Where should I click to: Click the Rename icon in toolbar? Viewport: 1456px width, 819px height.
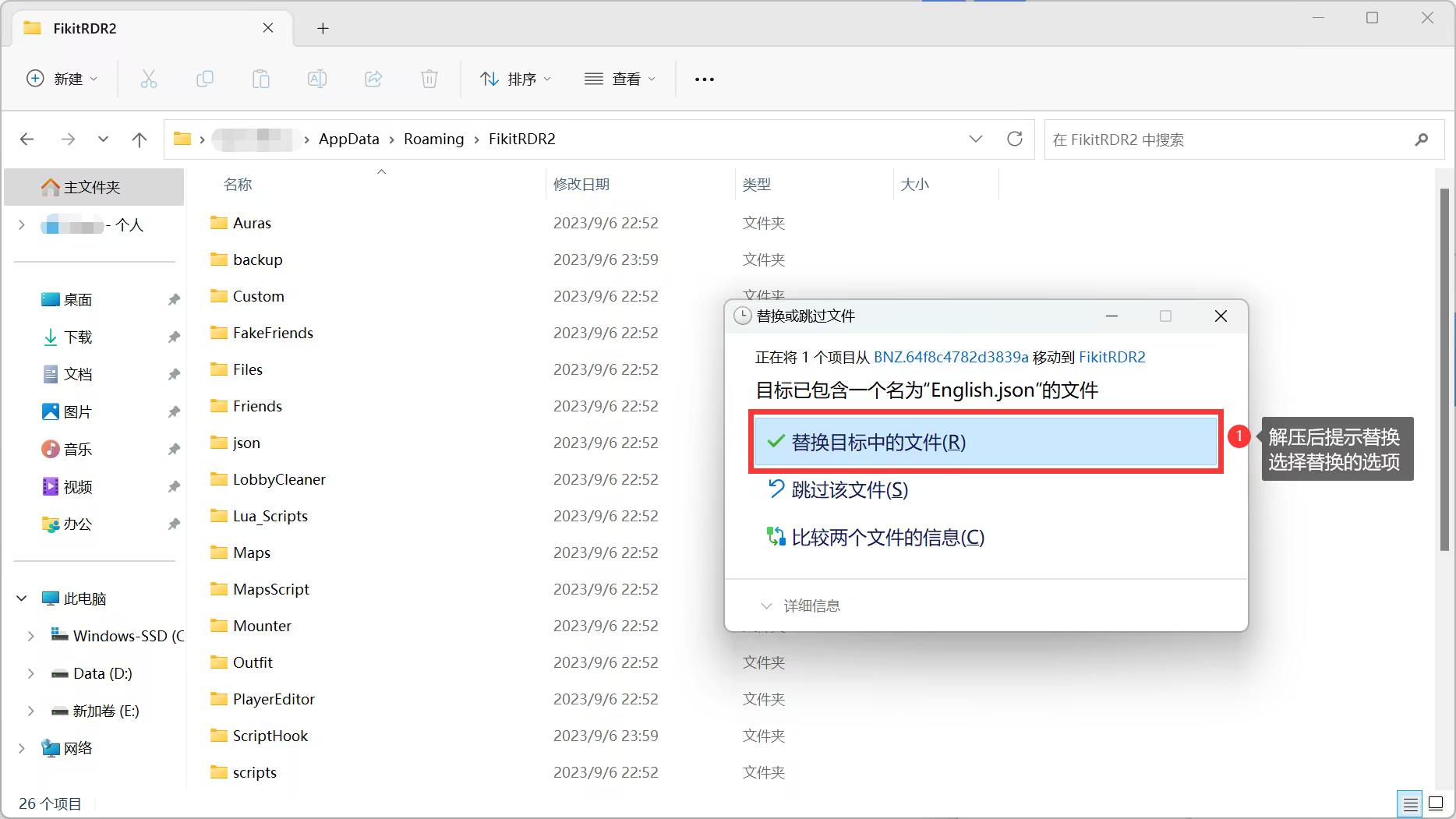point(317,79)
